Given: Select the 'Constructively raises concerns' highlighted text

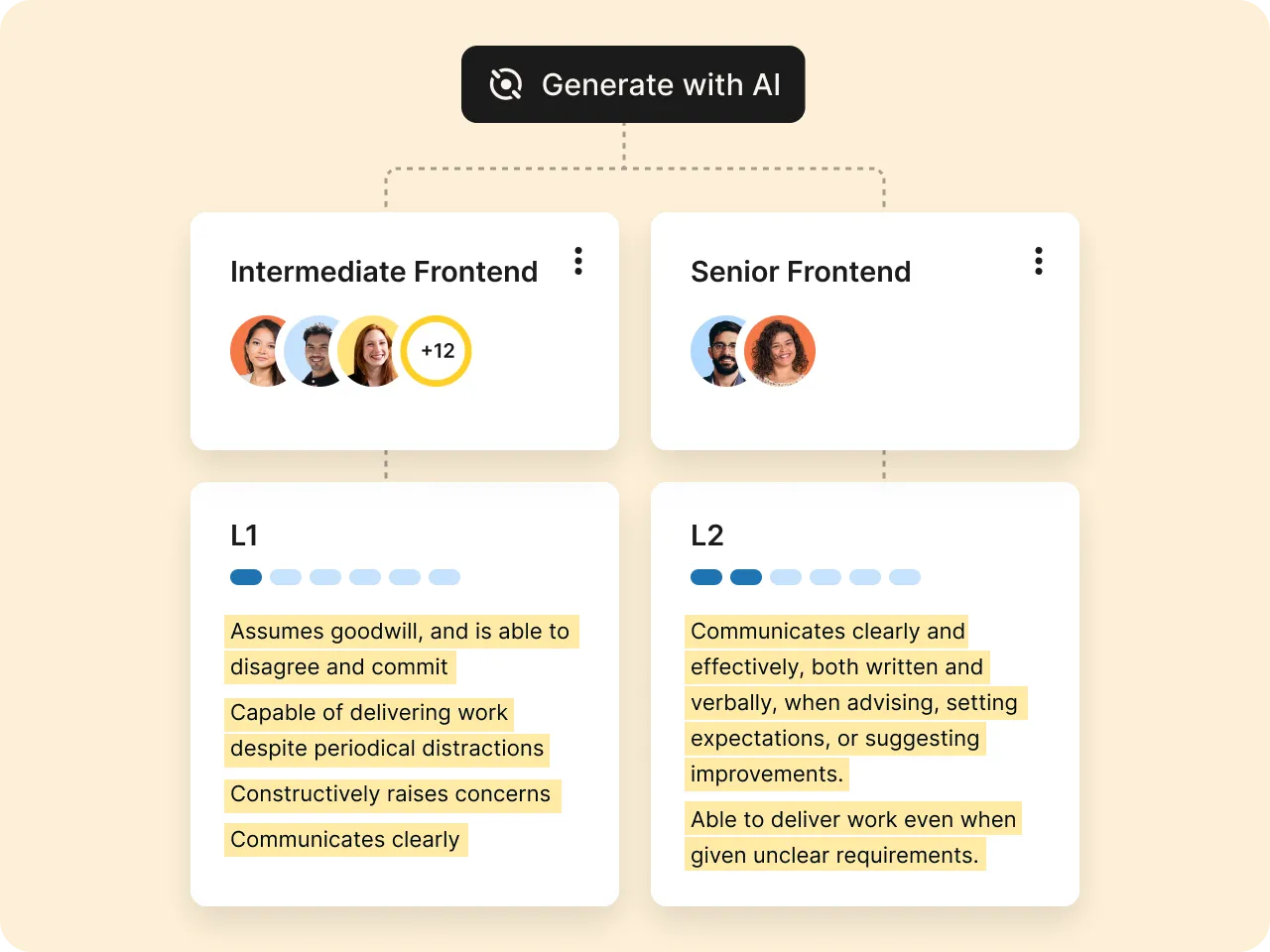Looking at the screenshot, I should [390, 794].
